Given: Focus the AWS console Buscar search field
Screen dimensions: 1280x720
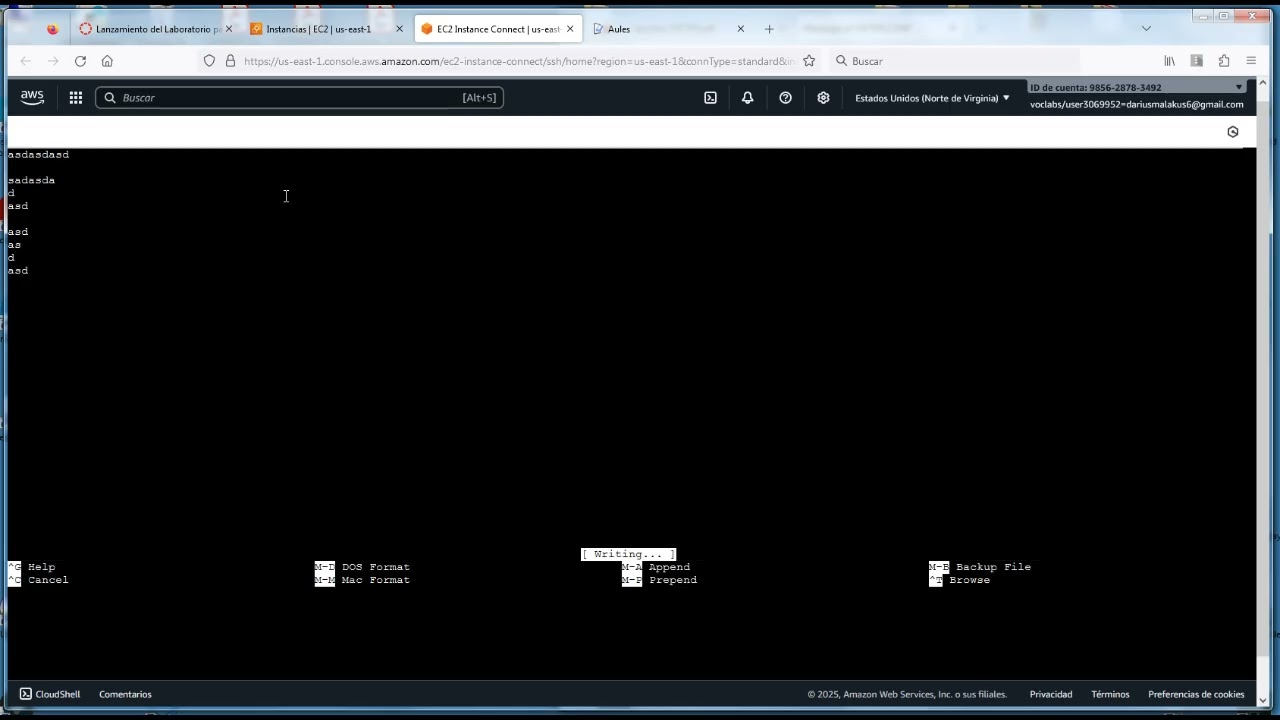Looking at the screenshot, I should (299, 97).
